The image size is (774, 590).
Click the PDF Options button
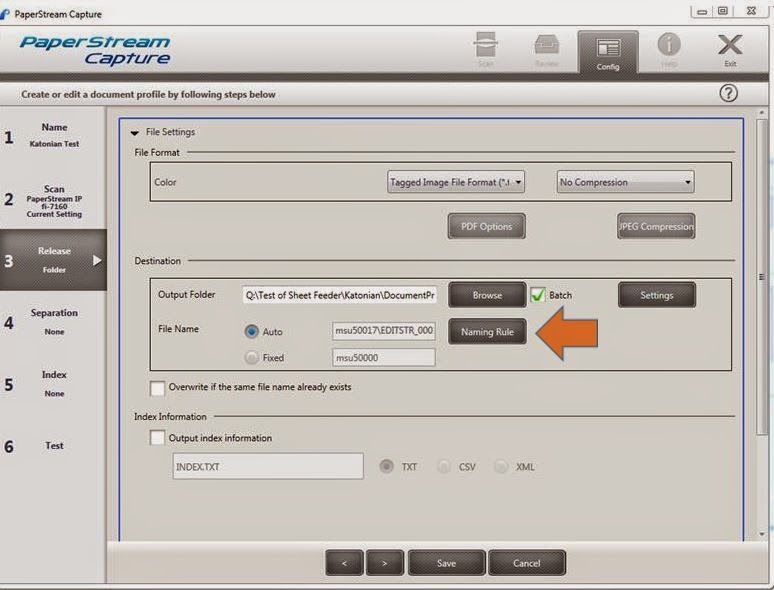[486, 227]
